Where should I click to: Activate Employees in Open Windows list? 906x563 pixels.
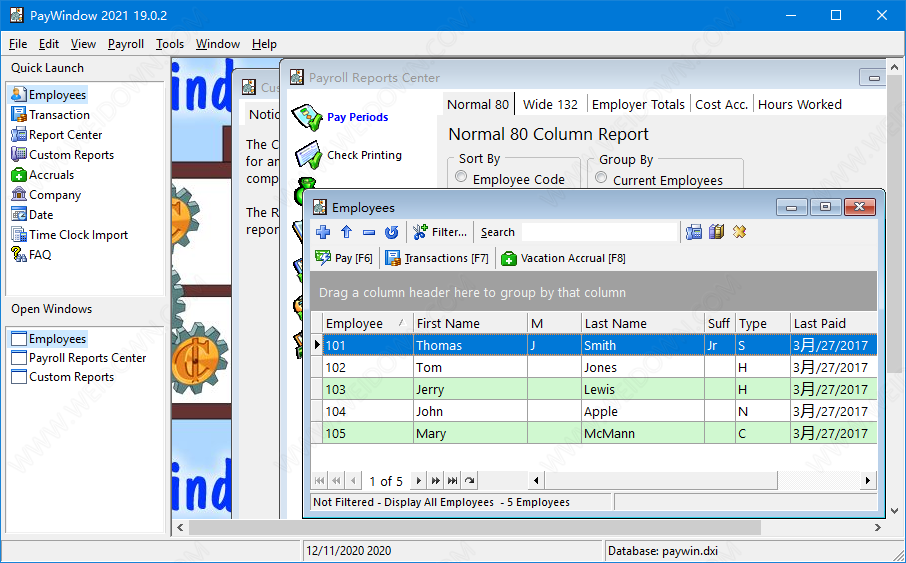[x=49, y=339]
